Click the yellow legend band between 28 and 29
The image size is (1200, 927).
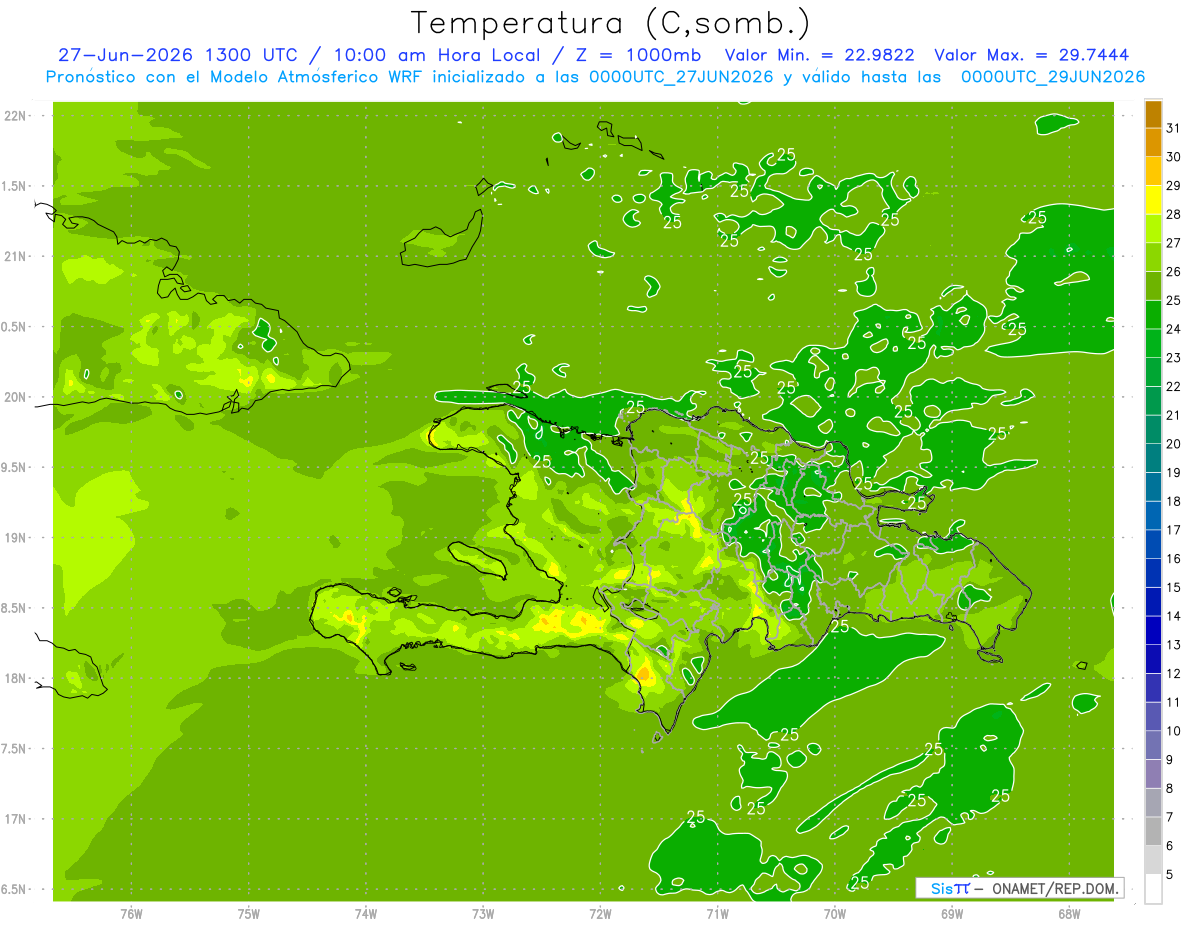(x=1153, y=200)
